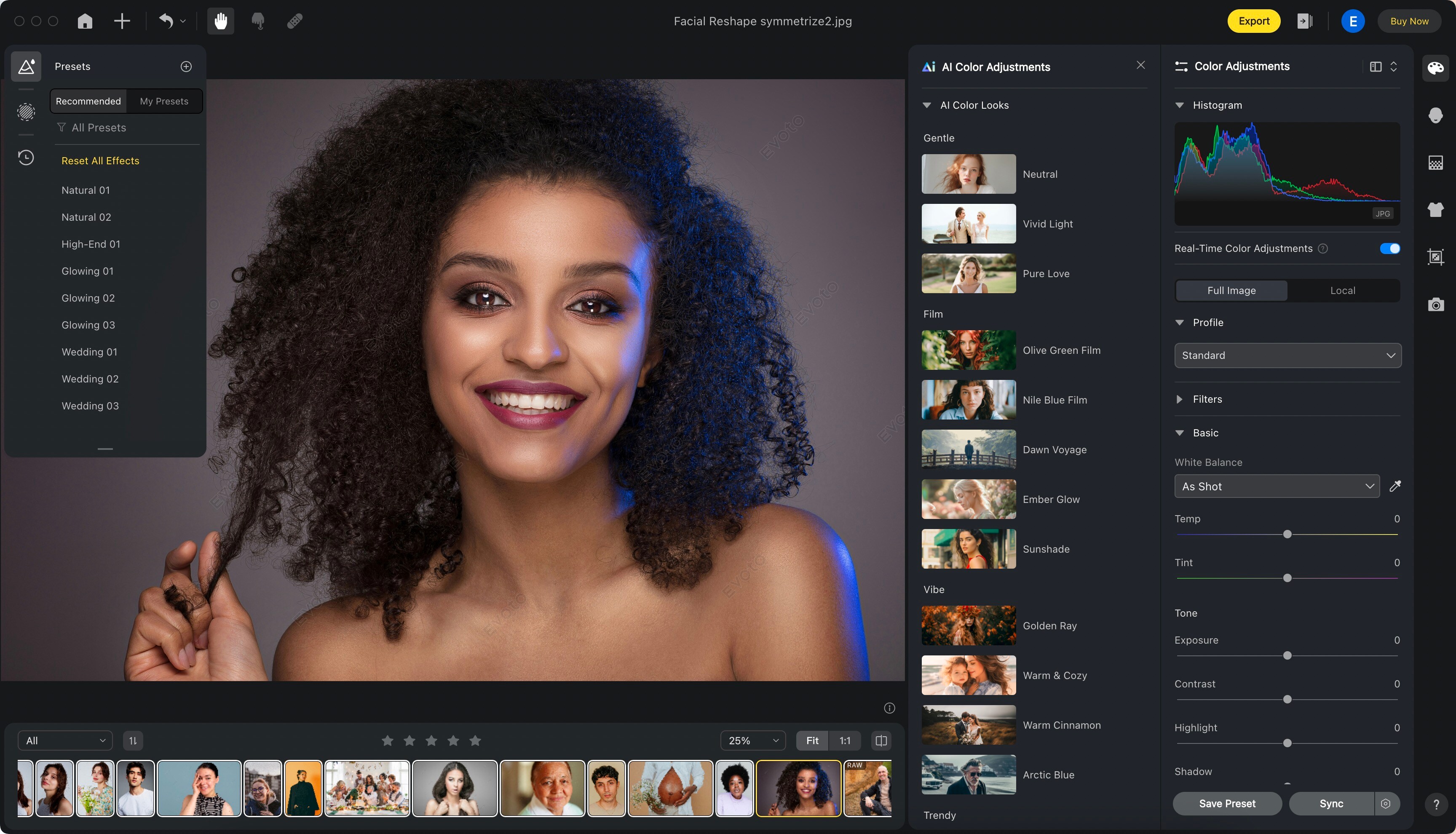Viewport: 1456px width, 834px height.
Task: Add a new preset with plus circle
Action: [x=186, y=67]
